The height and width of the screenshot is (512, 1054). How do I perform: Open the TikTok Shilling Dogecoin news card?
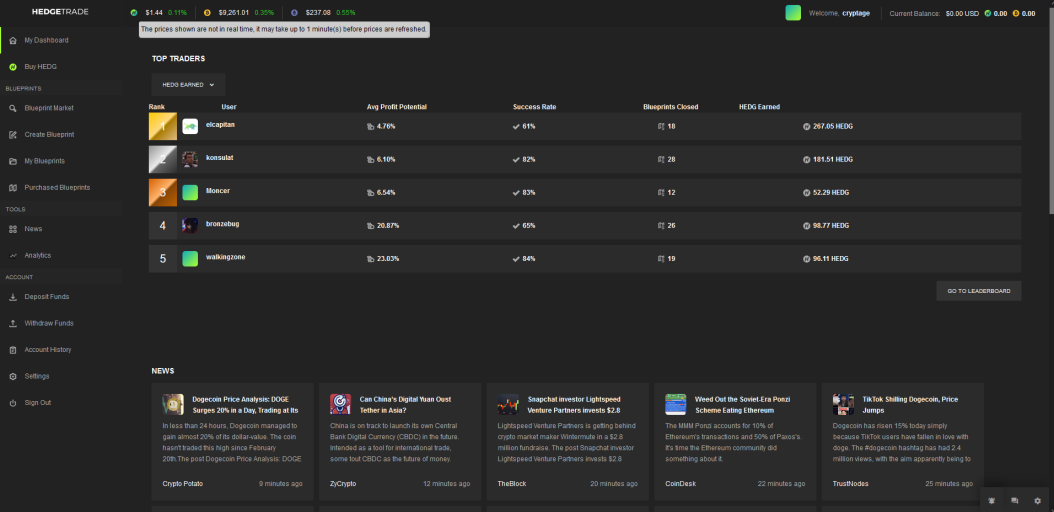click(903, 441)
